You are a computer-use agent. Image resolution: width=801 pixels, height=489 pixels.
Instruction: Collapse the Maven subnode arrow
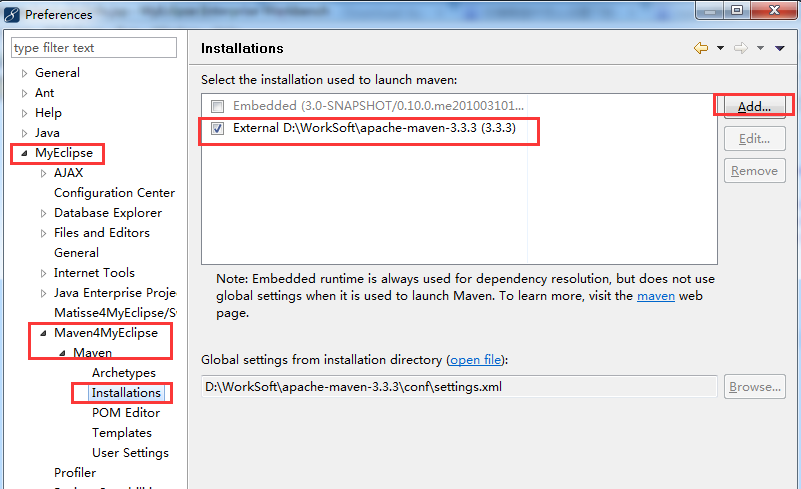point(62,353)
